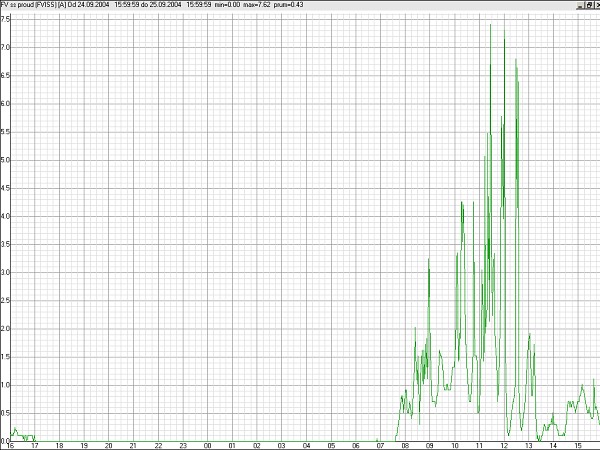Click the 5.0 label on the Y-axis
Screen dimensions: 600x450
5,159
